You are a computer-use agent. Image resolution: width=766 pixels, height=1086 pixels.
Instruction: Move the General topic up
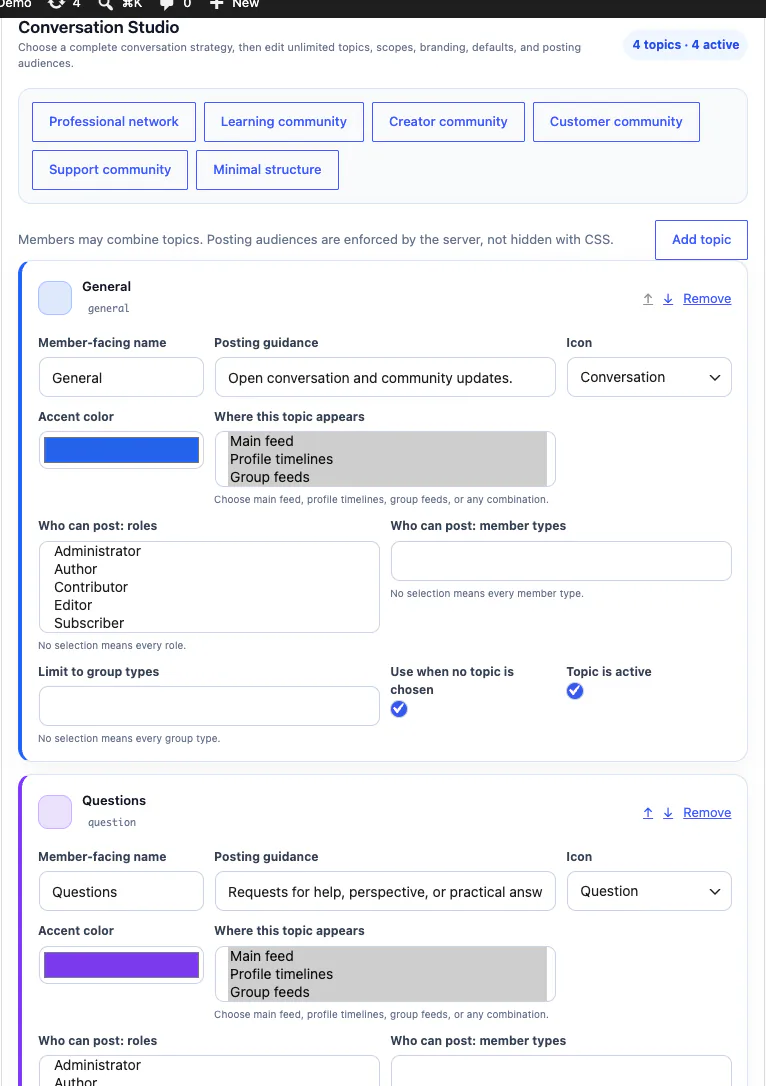coord(648,299)
